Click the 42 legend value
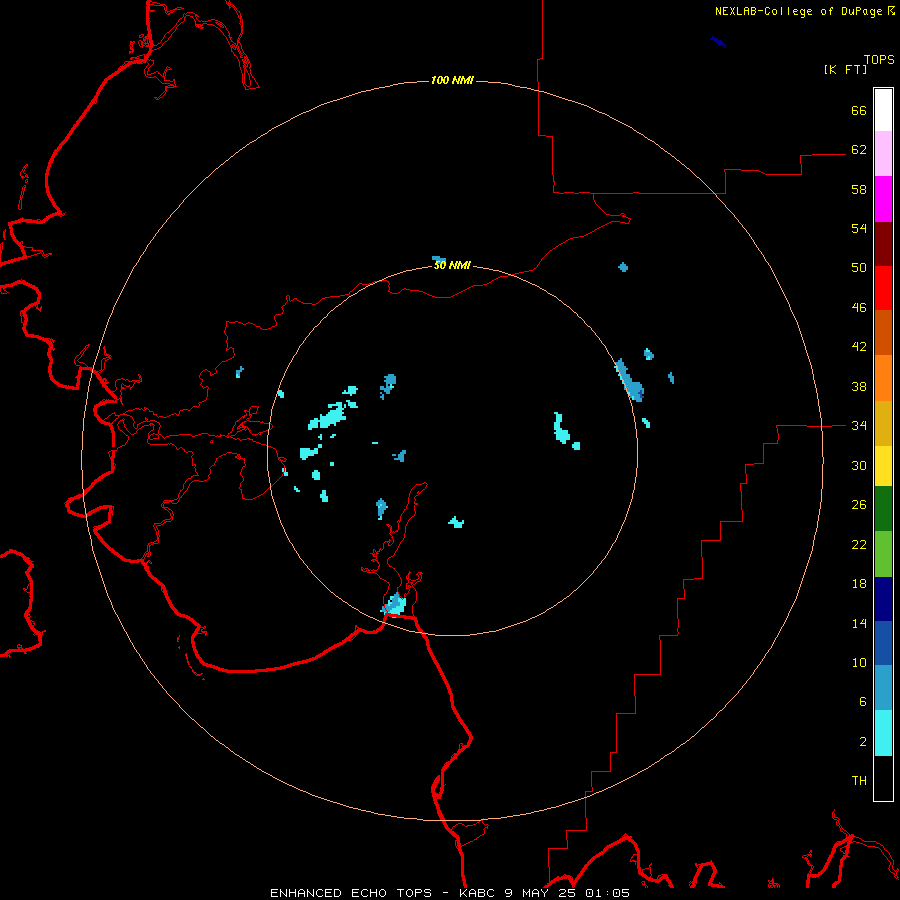 tap(859, 347)
